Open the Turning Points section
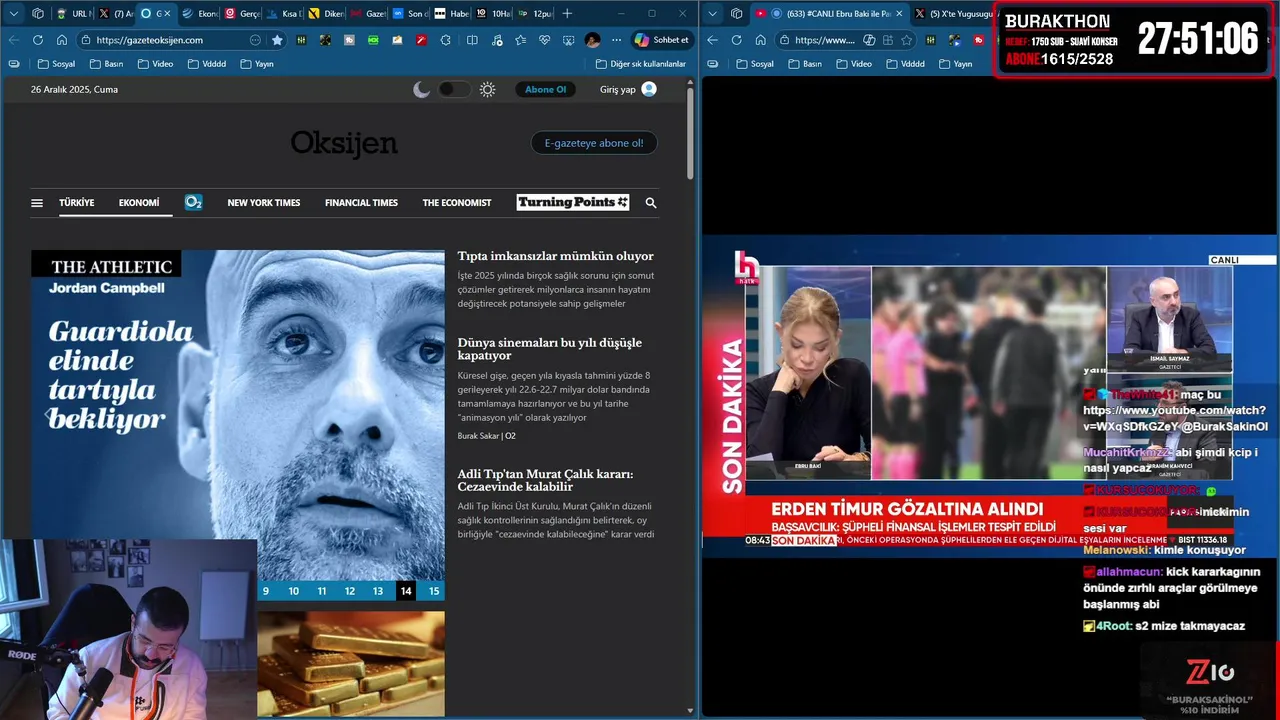The height and width of the screenshot is (720, 1280). point(573,202)
